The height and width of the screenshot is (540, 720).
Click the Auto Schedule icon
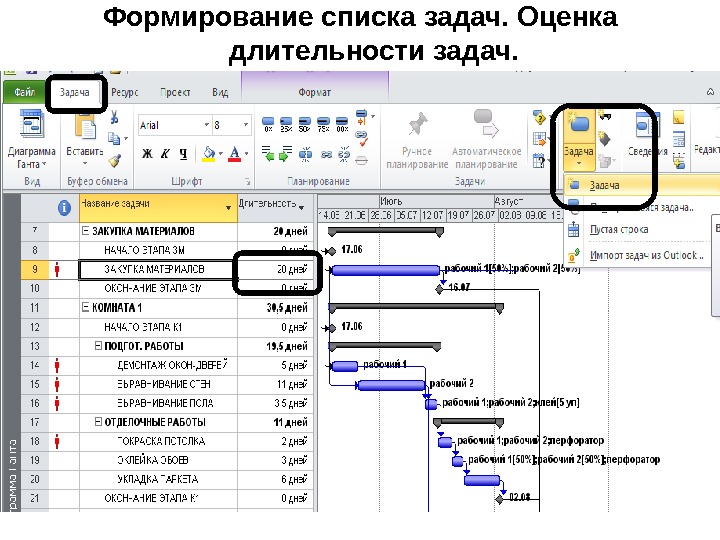[486, 123]
